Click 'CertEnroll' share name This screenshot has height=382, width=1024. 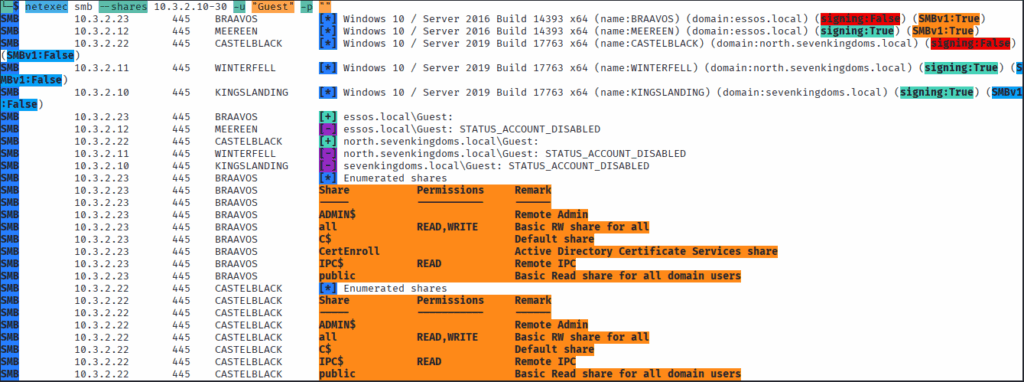click(x=349, y=251)
